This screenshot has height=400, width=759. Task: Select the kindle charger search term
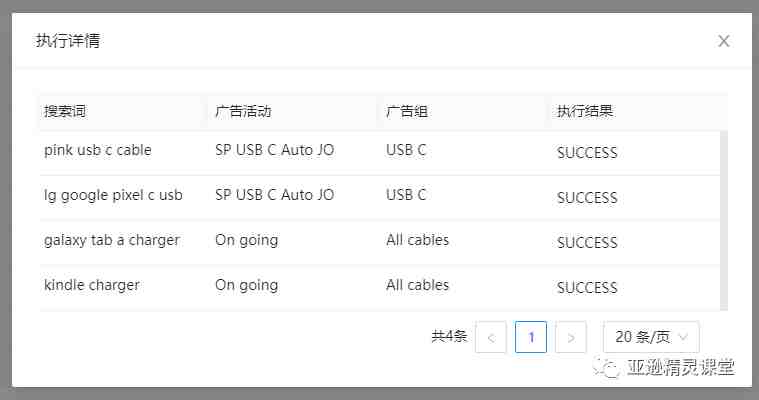click(x=92, y=285)
